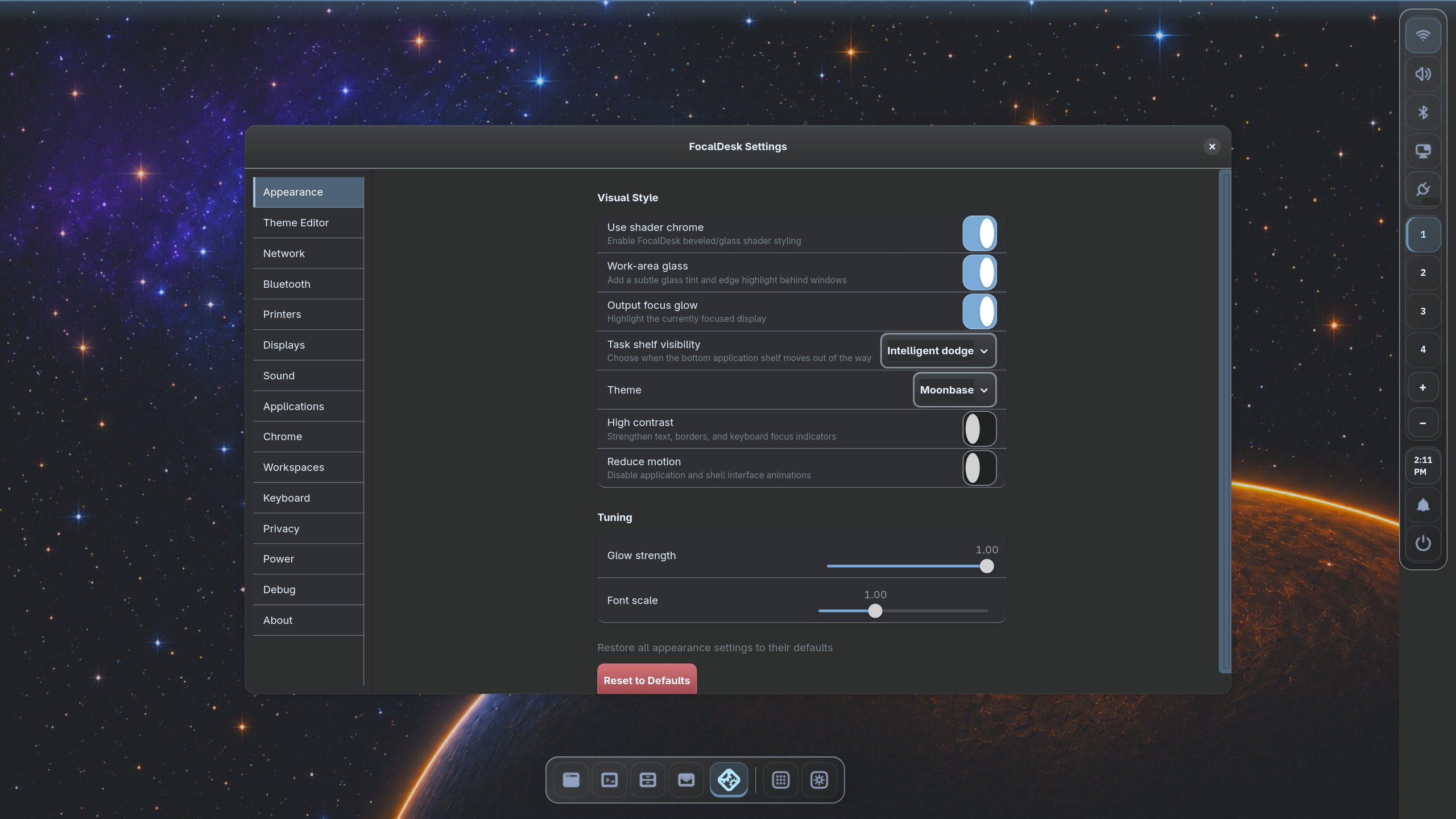Click the Visual Style heading

[627, 198]
